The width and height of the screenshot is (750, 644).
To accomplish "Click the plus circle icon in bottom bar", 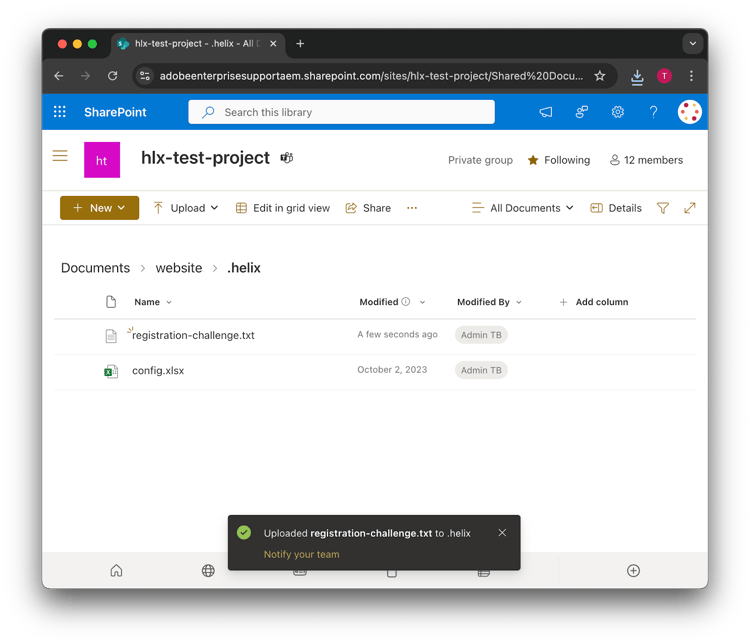I will (633, 571).
